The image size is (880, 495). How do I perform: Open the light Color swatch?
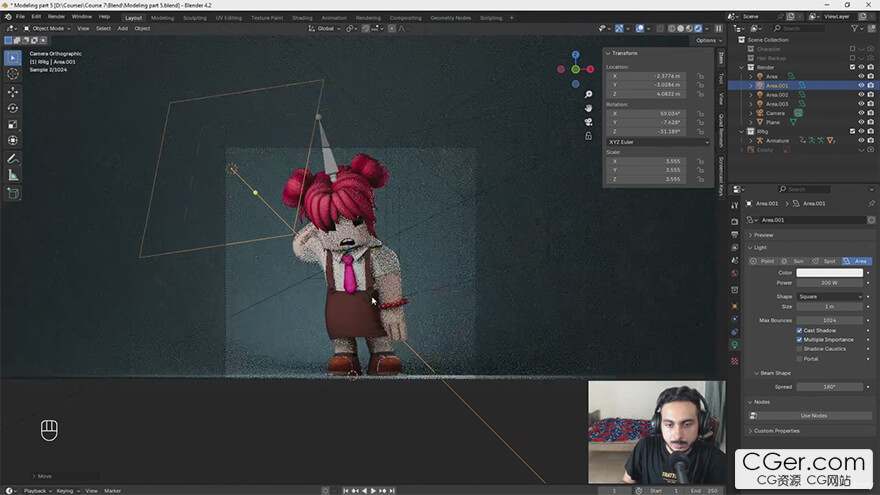pos(829,273)
